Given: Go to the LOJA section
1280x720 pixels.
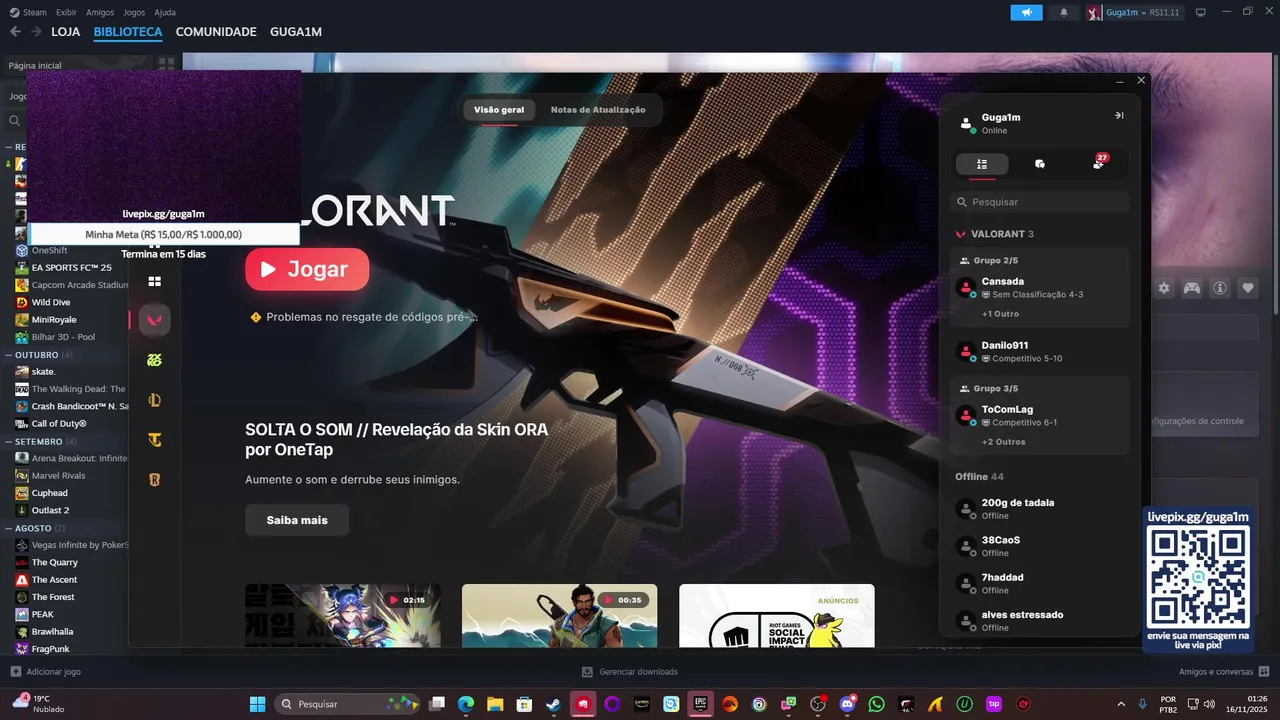Looking at the screenshot, I should [66, 32].
